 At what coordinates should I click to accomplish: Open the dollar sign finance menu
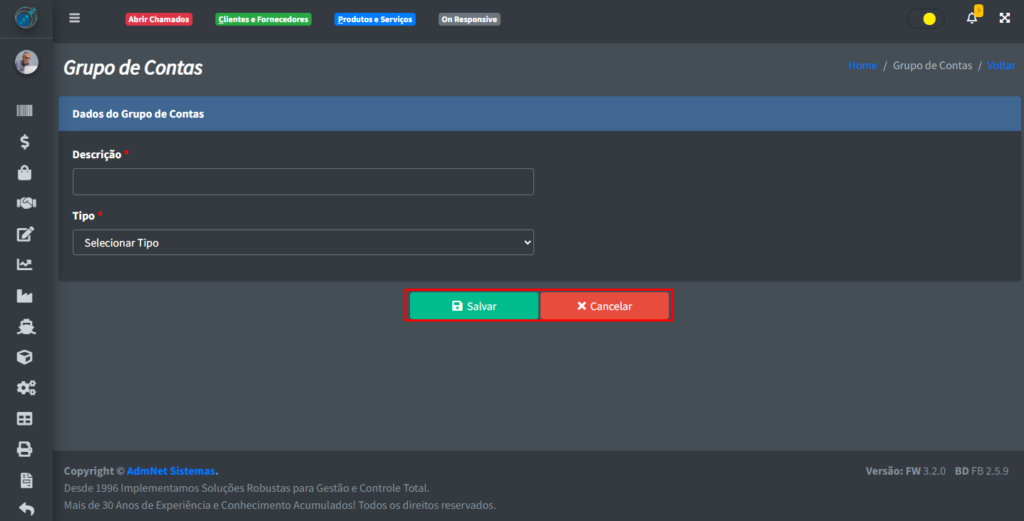[x=25, y=142]
